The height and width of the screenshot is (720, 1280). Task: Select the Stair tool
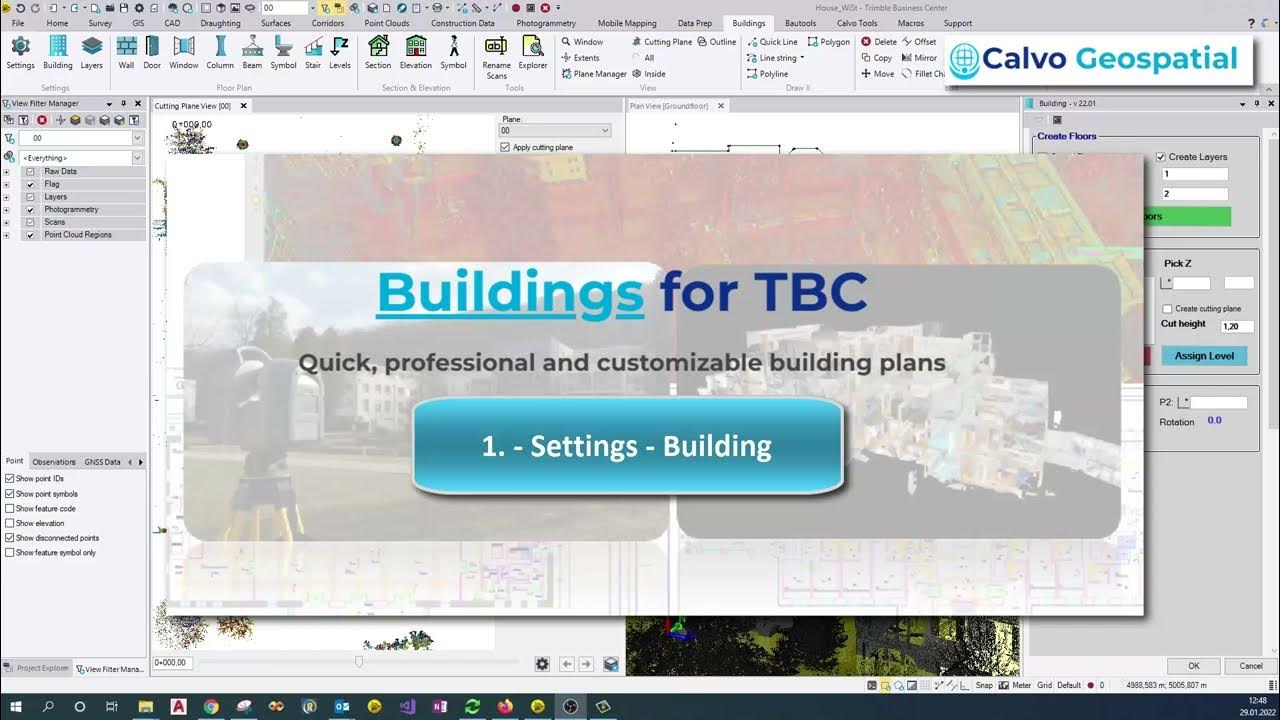tap(313, 53)
